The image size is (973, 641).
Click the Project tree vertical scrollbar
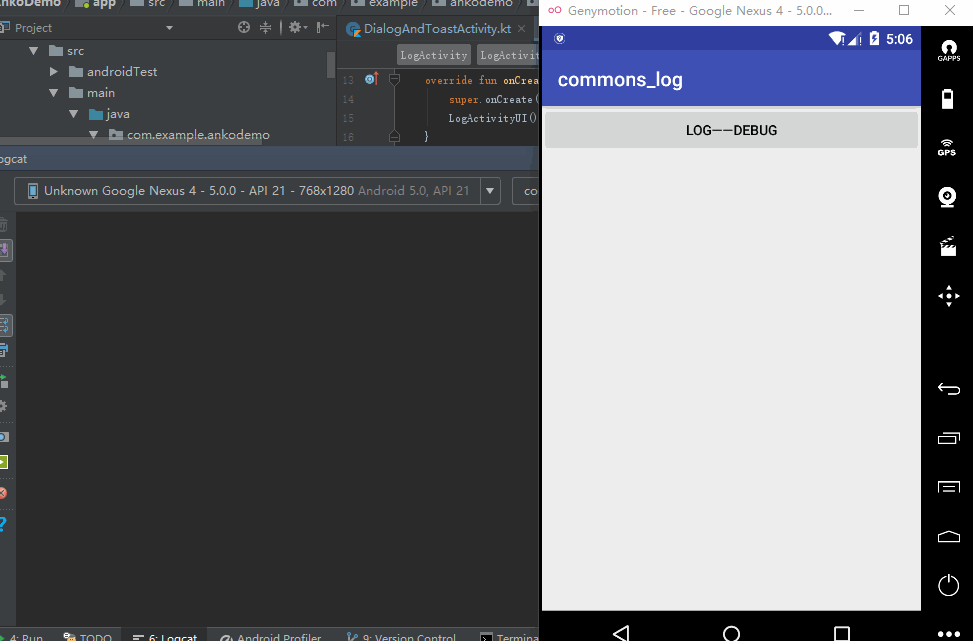tap(331, 65)
